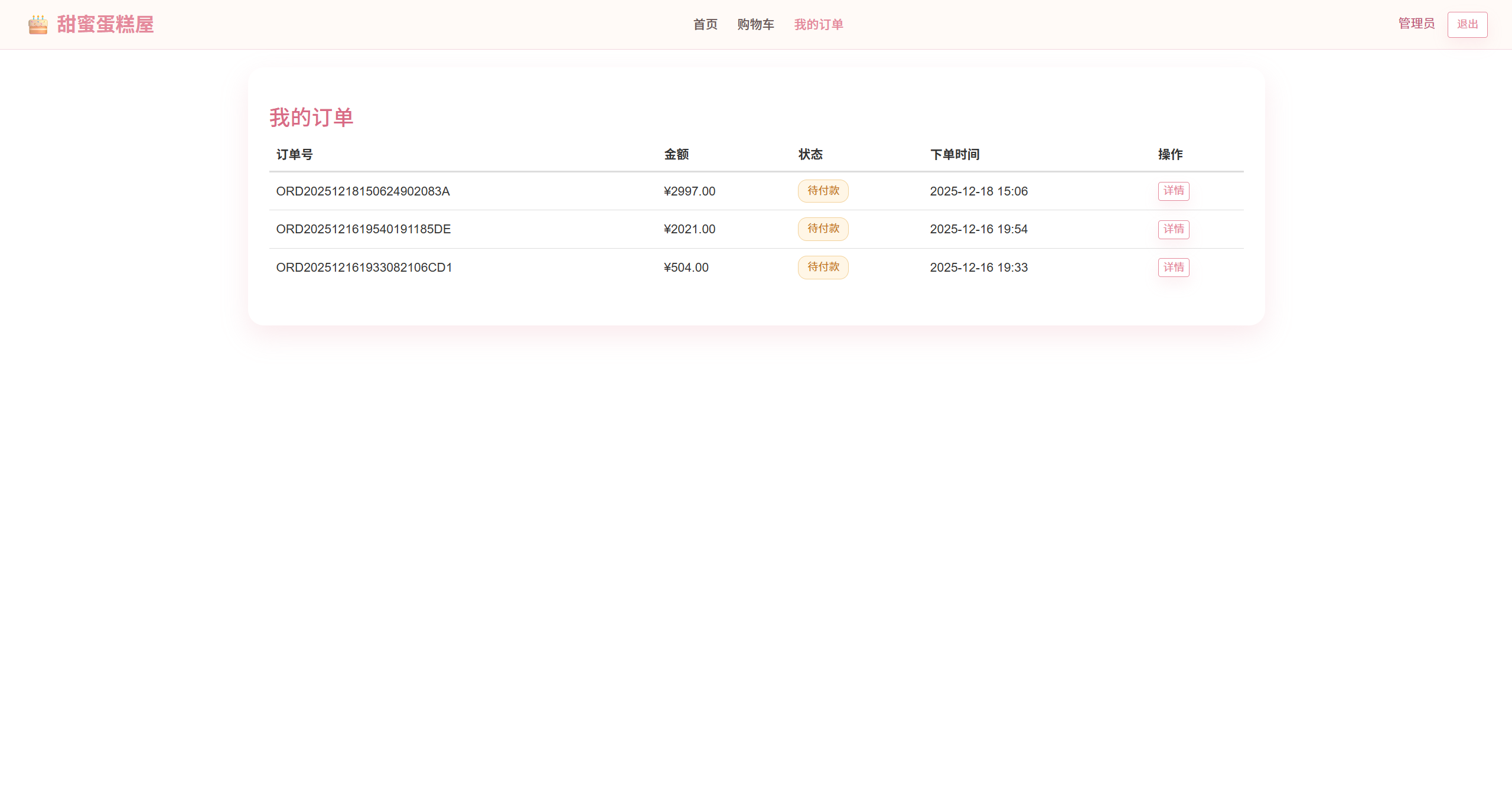This screenshot has width=1512, height=795.
Task: Click the 甜蜜蛋糕屋 brand title
Action: click(105, 25)
